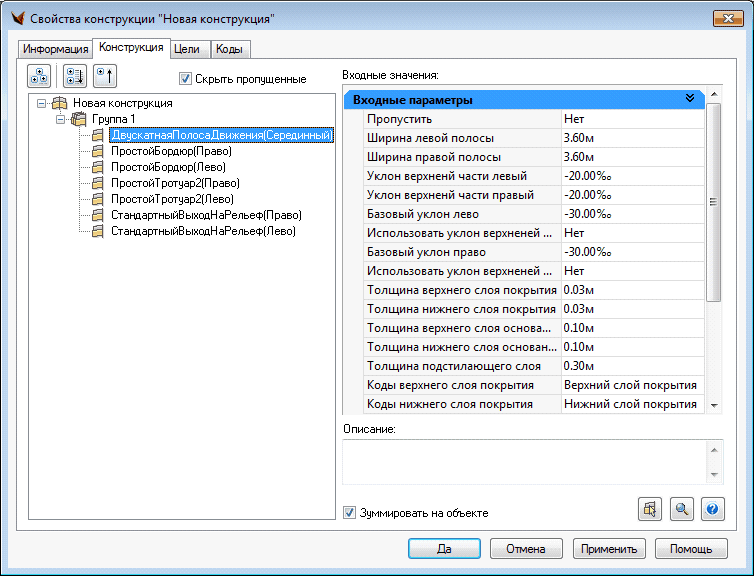The height and width of the screenshot is (576, 754).
Task: Click the move subassembly down icon
Action: click(73, 77)
